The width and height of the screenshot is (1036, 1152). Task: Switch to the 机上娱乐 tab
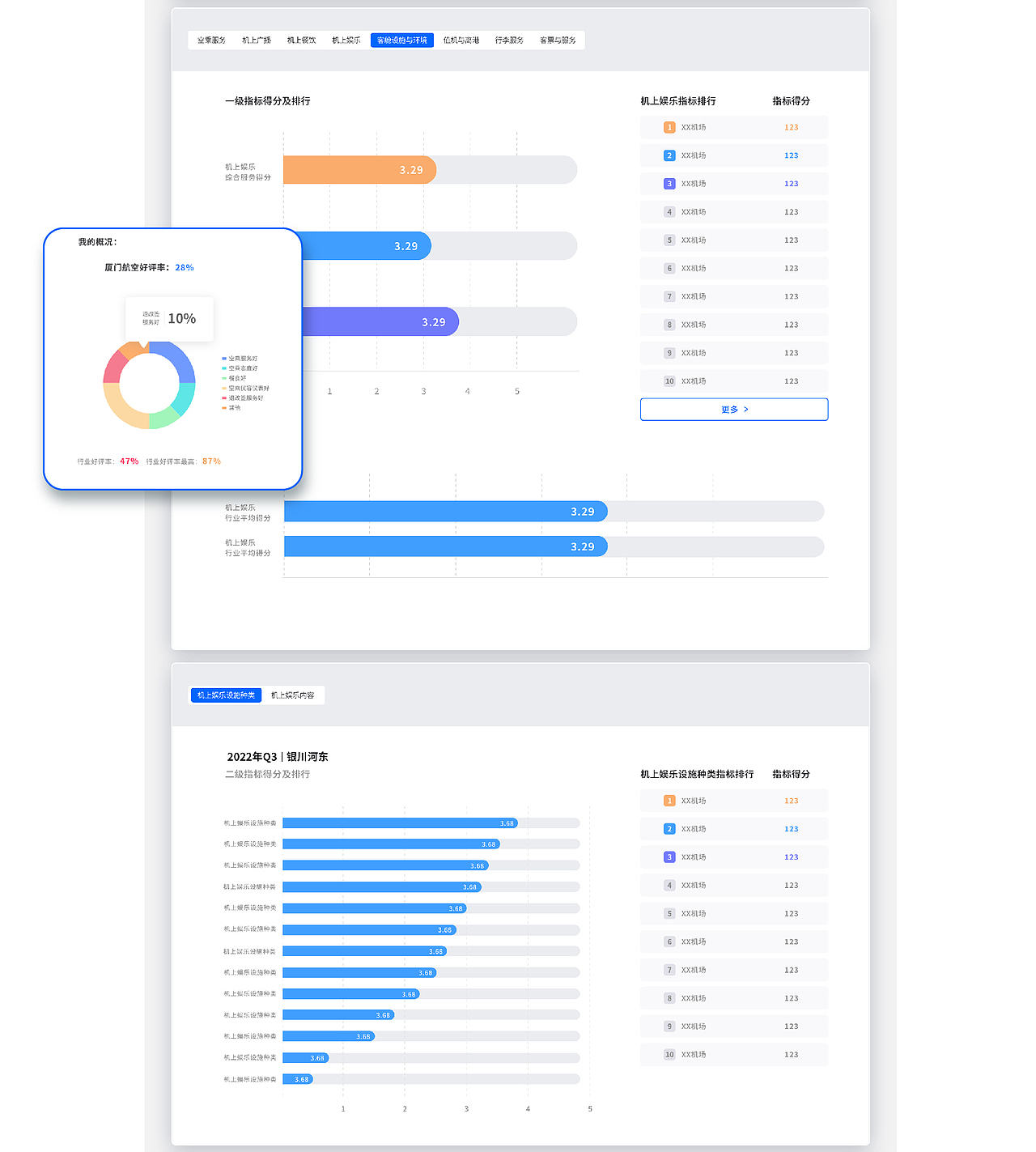pos(346,40)
